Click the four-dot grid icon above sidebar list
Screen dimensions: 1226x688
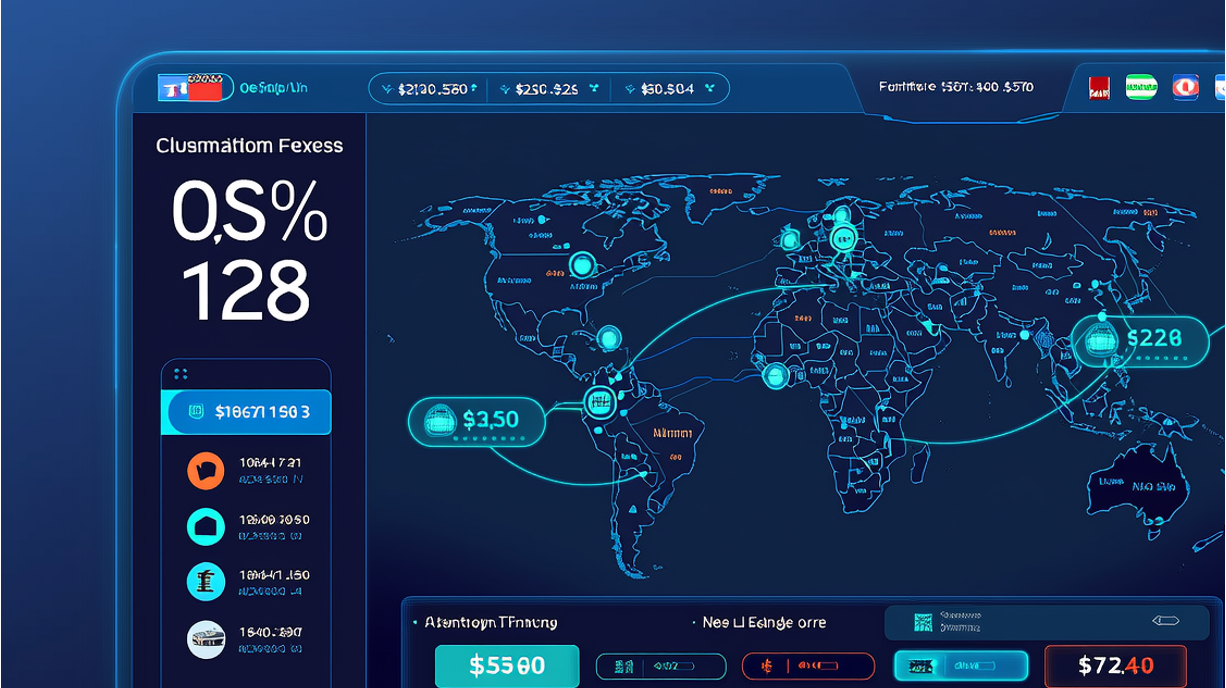pos(181,374)
